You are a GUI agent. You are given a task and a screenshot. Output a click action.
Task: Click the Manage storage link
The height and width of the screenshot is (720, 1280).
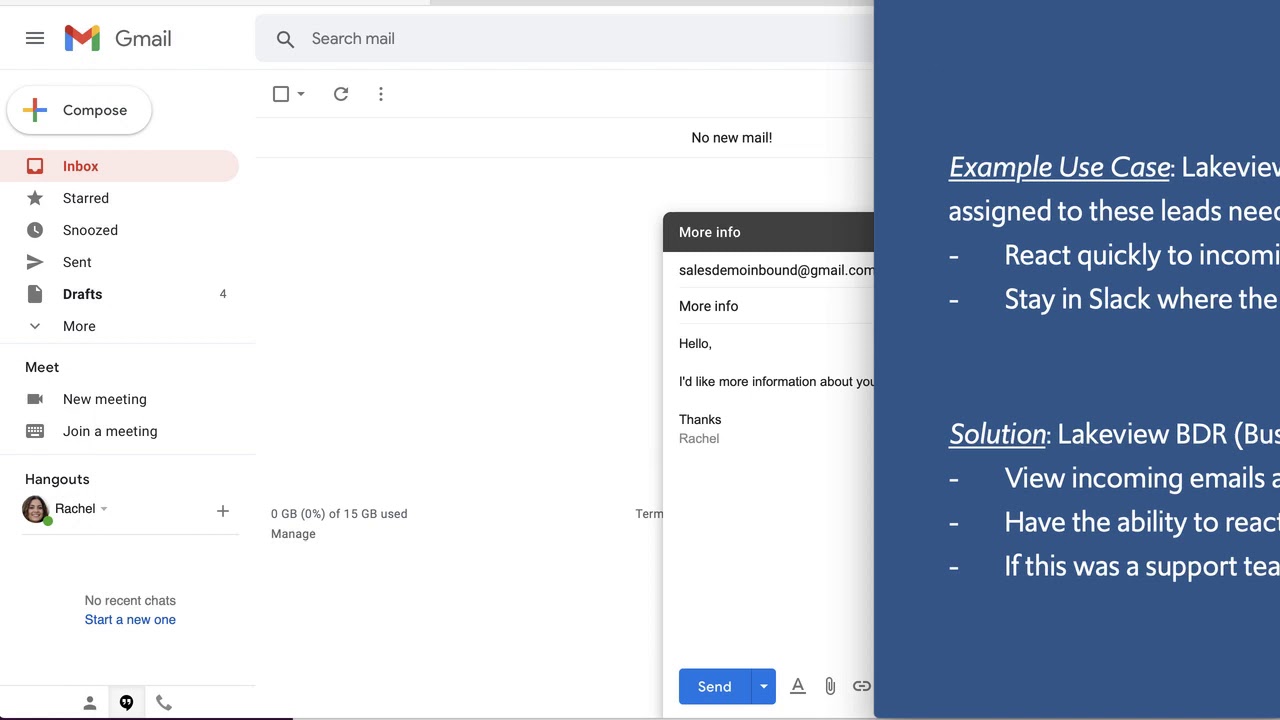[x=293, y=534]
